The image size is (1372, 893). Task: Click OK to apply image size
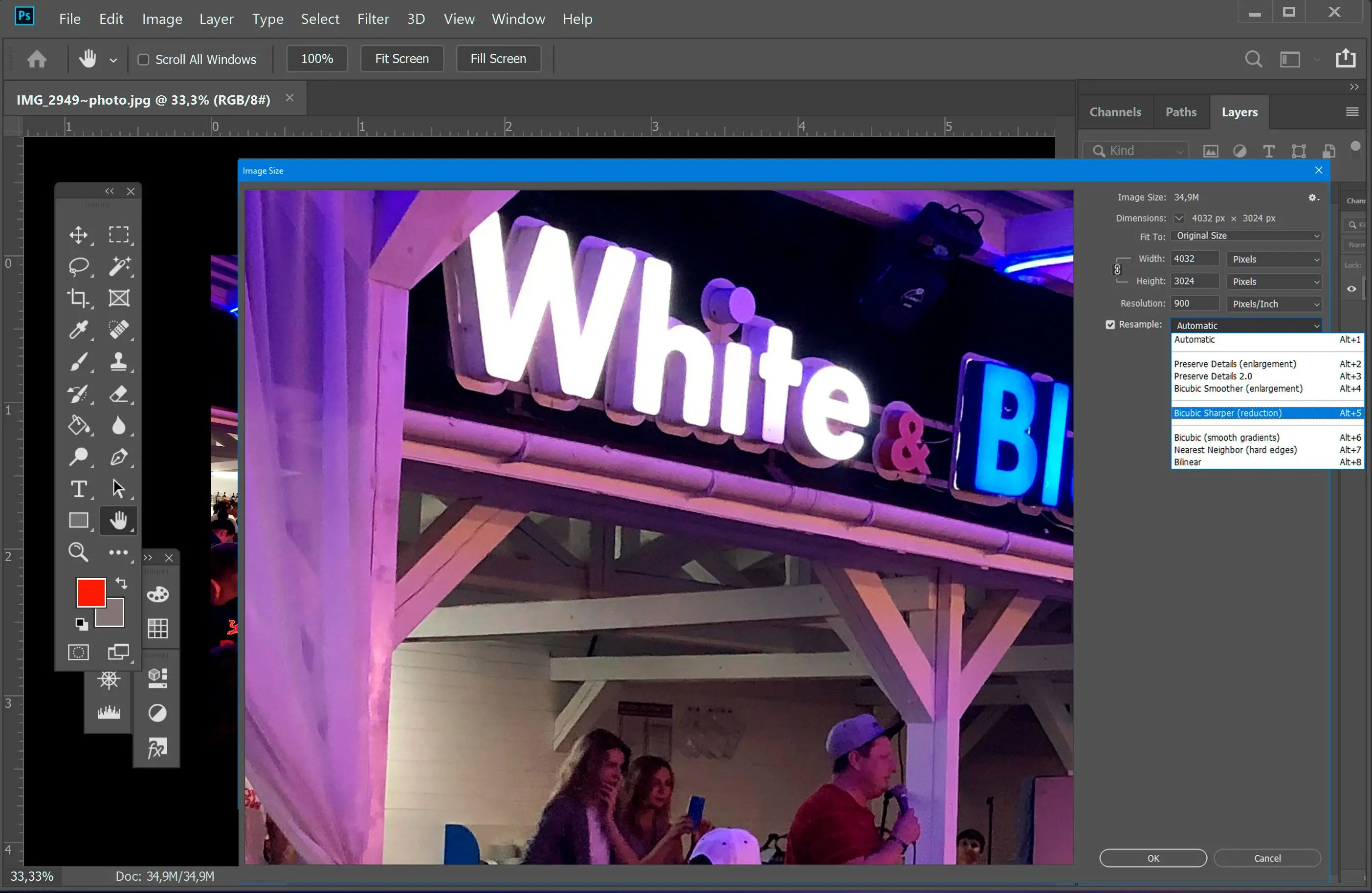click(1152, 858)
